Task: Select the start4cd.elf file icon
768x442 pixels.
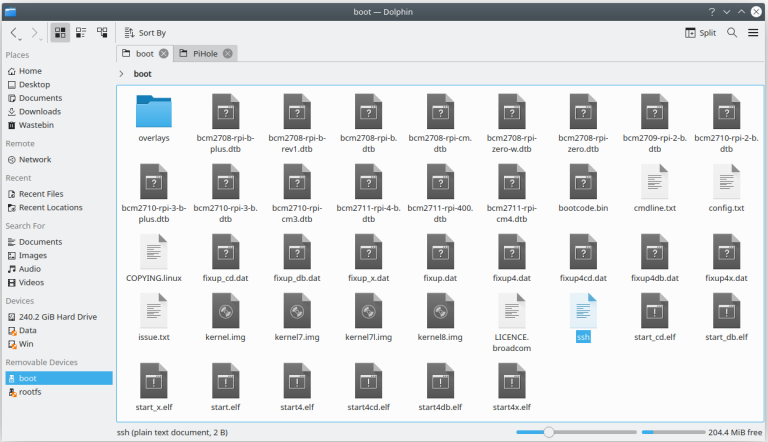Action: pos(368,381)
